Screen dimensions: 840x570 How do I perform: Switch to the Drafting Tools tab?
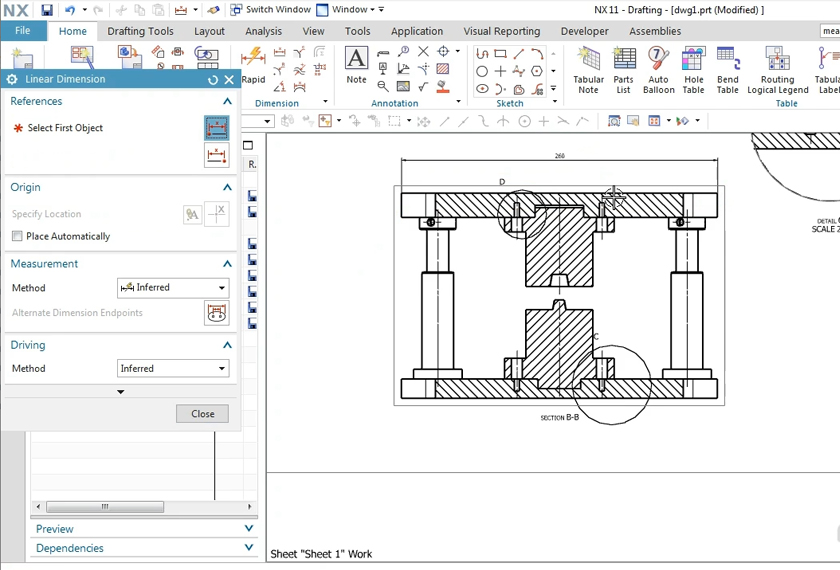coord(140,31)
